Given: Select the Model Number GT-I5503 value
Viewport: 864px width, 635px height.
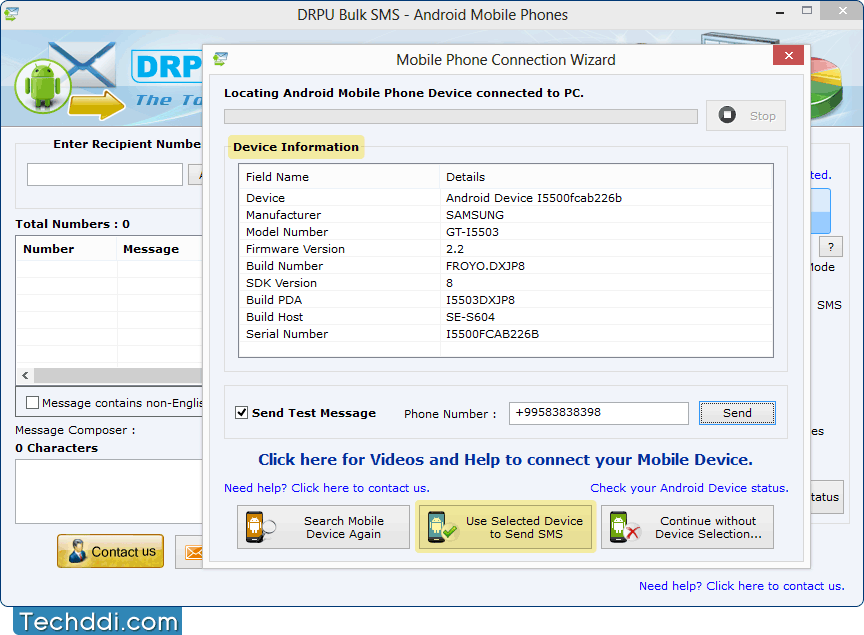Looking at the screenshot, I should point(472,232).
